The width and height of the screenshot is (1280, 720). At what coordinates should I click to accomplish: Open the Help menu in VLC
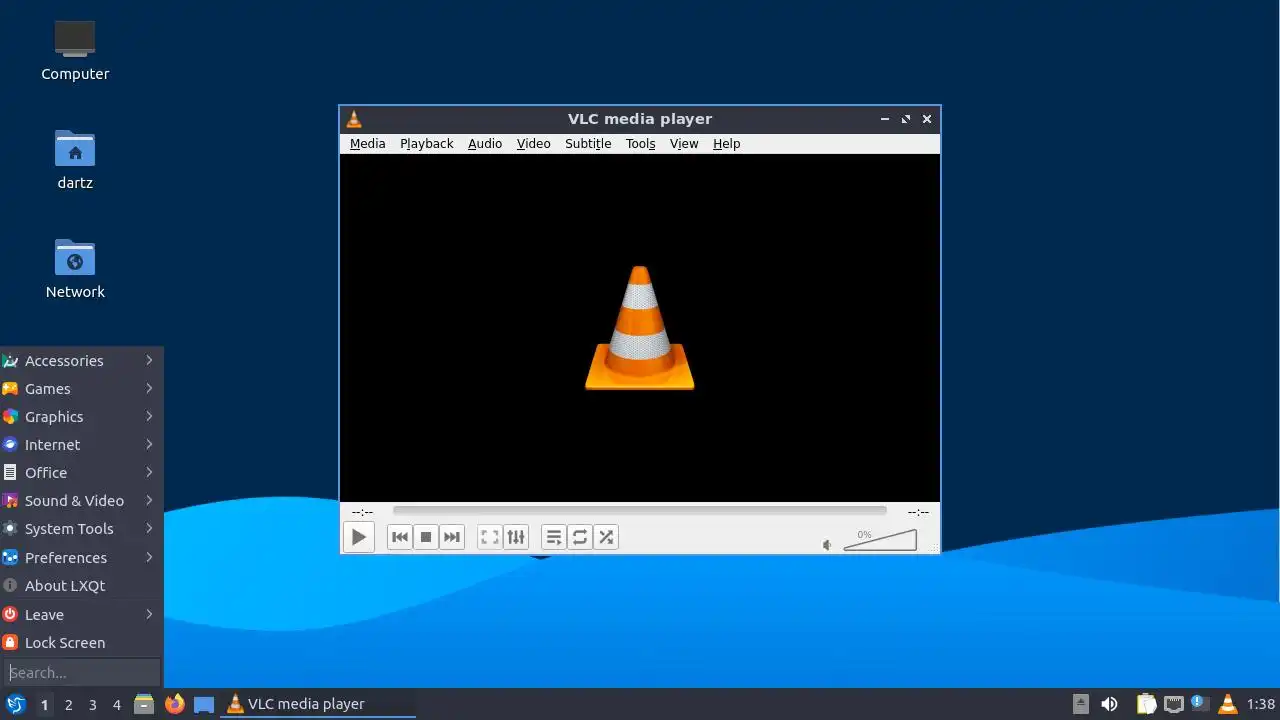click(727, 144)
